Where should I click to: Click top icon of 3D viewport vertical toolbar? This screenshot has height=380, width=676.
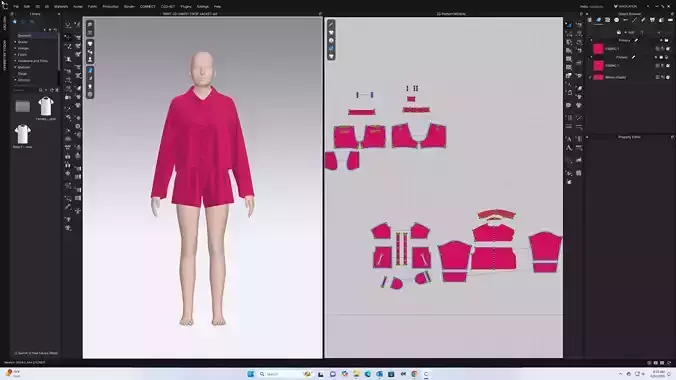point(90,25)
